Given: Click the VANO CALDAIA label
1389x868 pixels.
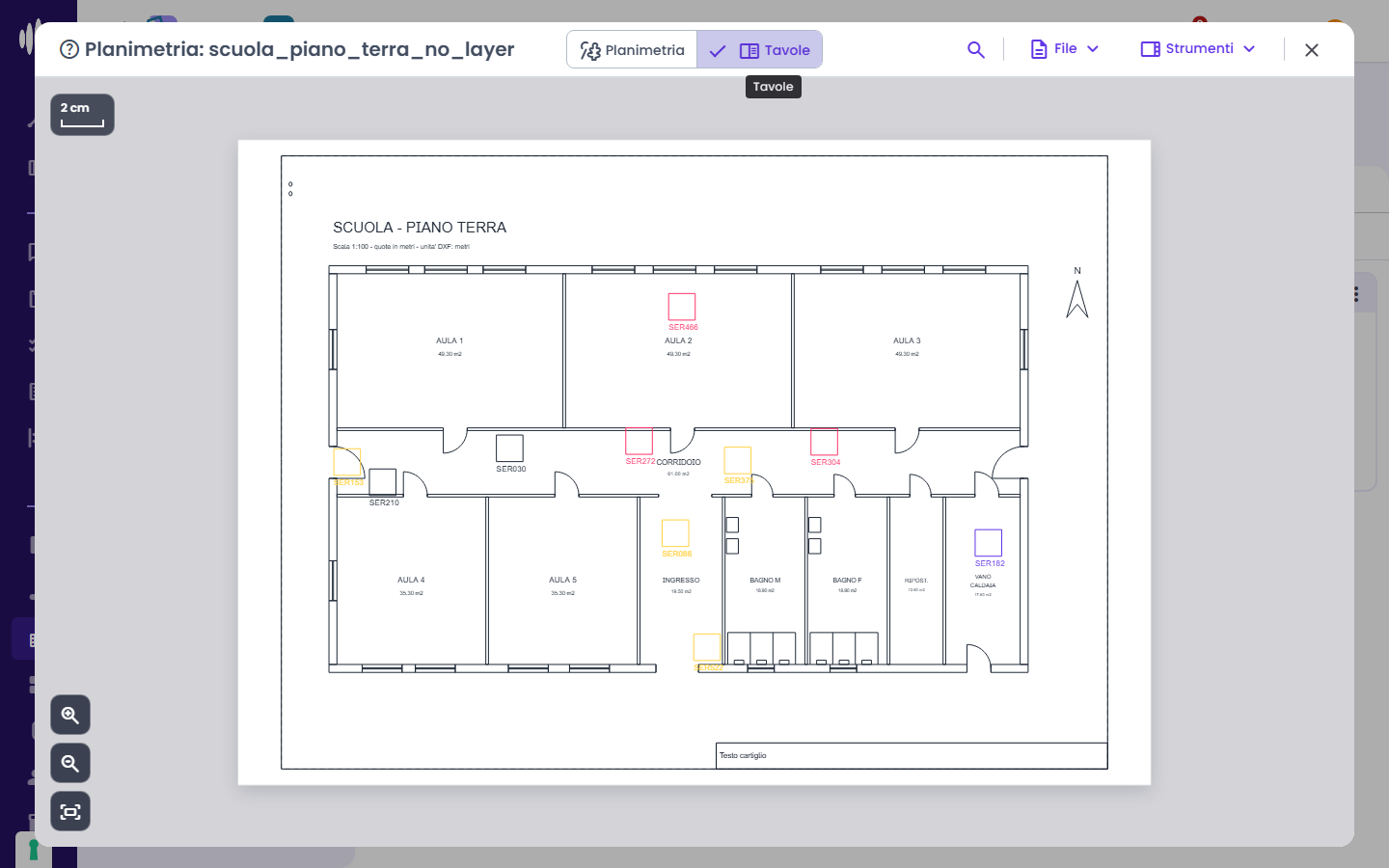Looking at the screenshot, I should (983, 581).
